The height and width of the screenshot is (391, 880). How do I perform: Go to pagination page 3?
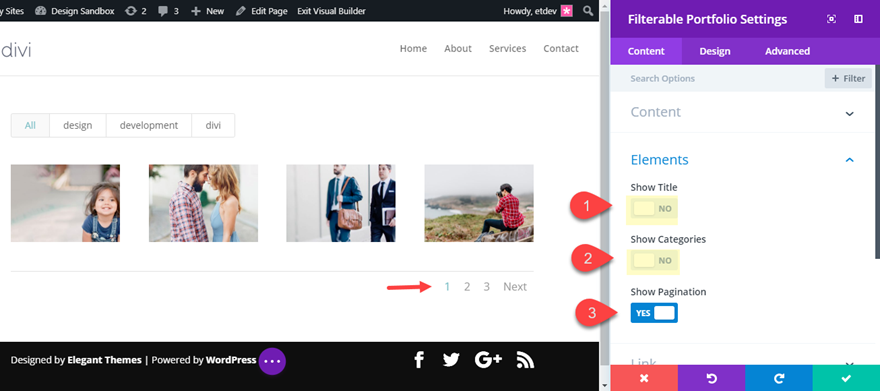coord(487,287)
